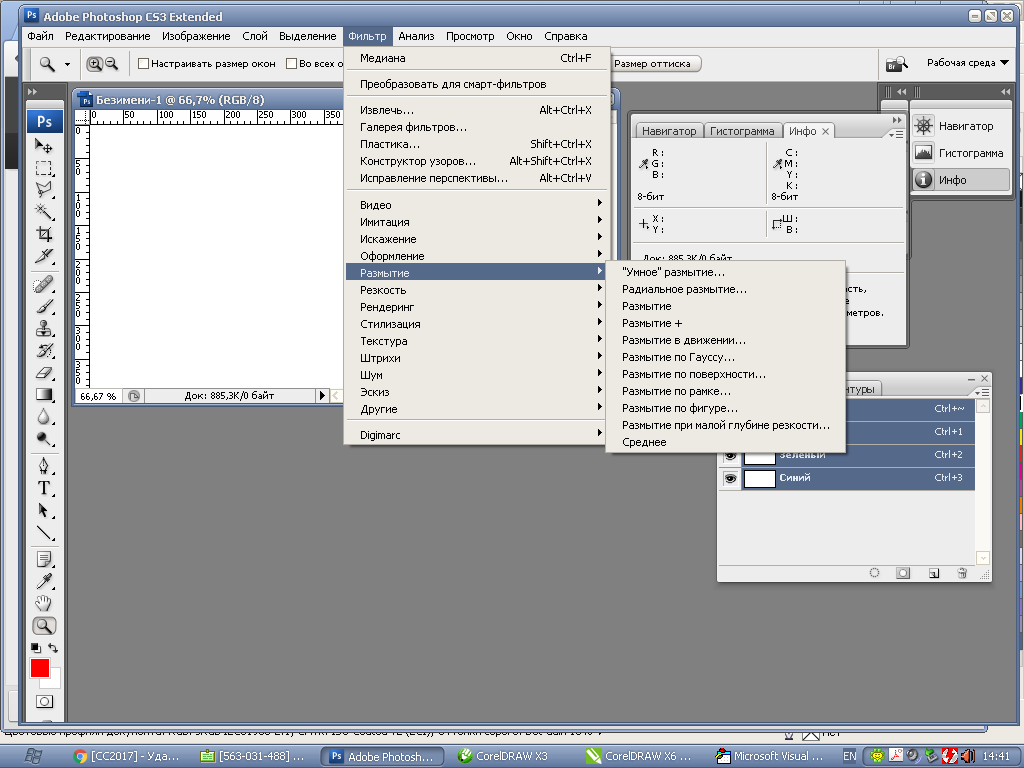Click the red foreground color swatch
The width and height of the screenshot is (1024, 768).
(x=39, y=667)
